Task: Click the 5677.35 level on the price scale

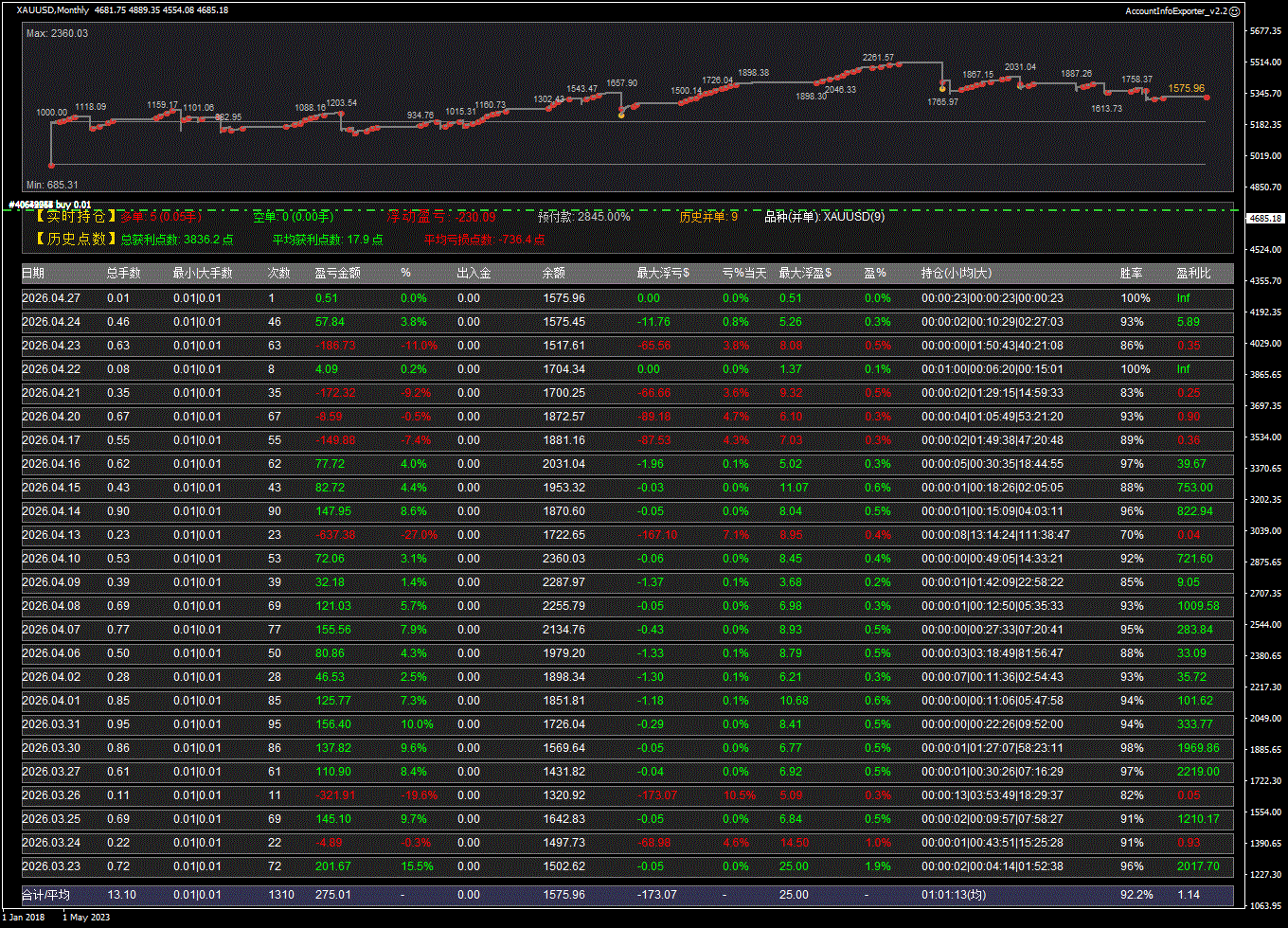Action: tap(1265, 31)
